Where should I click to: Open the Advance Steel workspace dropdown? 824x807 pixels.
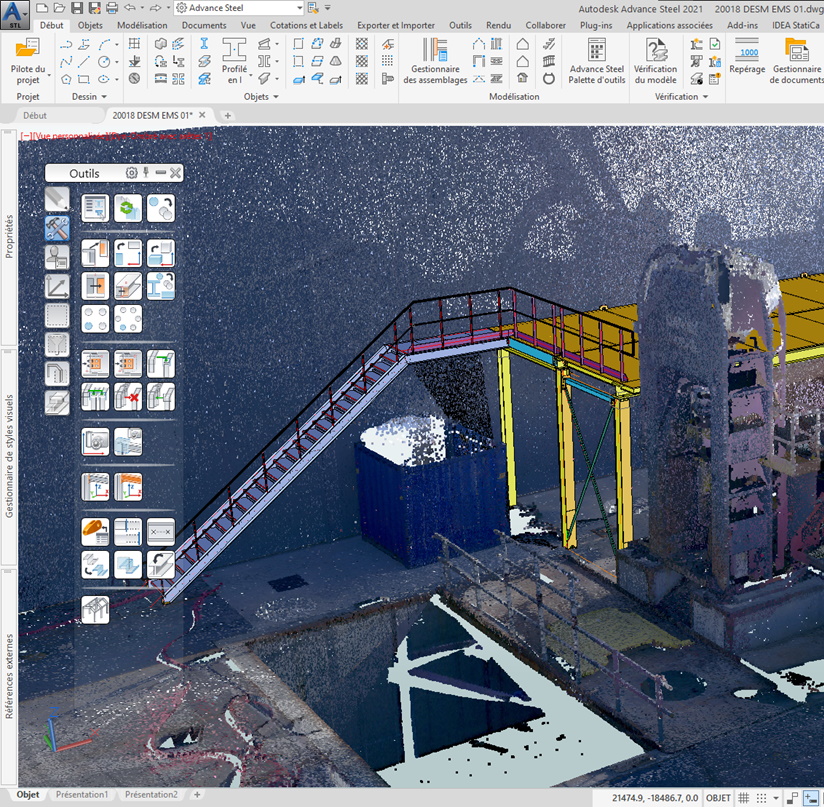[x=299, y=8]
